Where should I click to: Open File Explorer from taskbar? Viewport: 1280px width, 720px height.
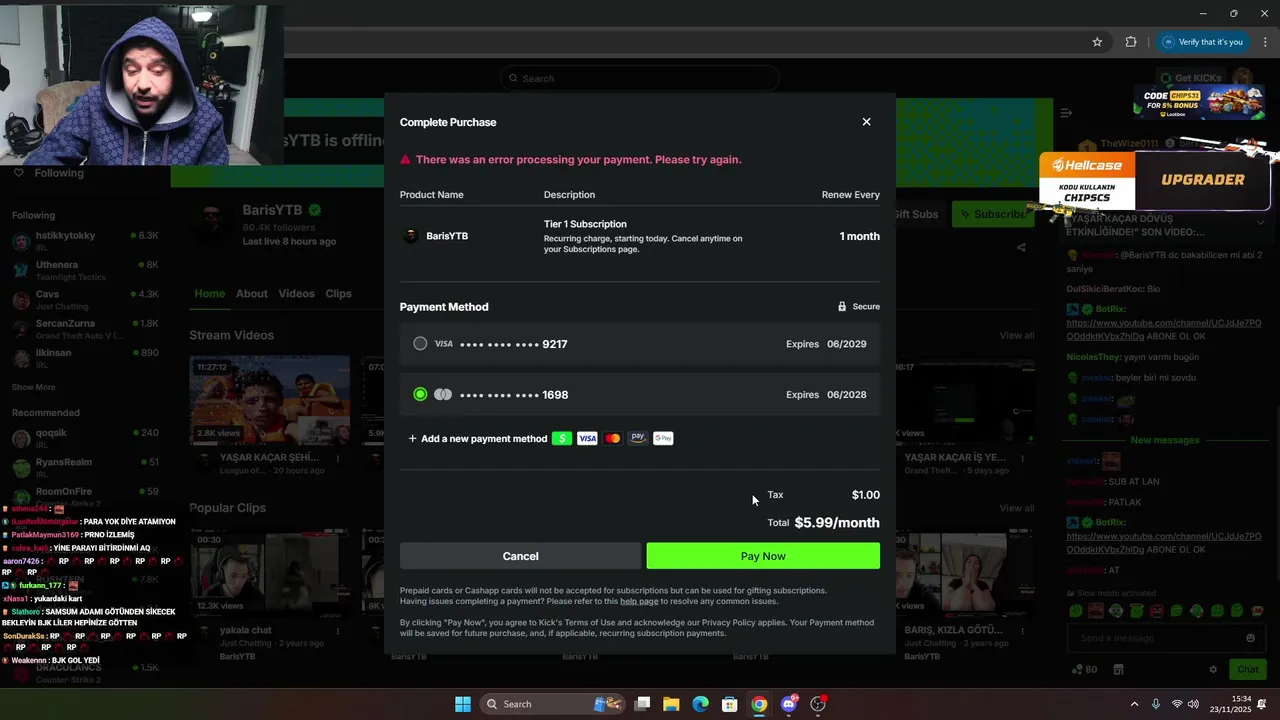click(671, 704)
